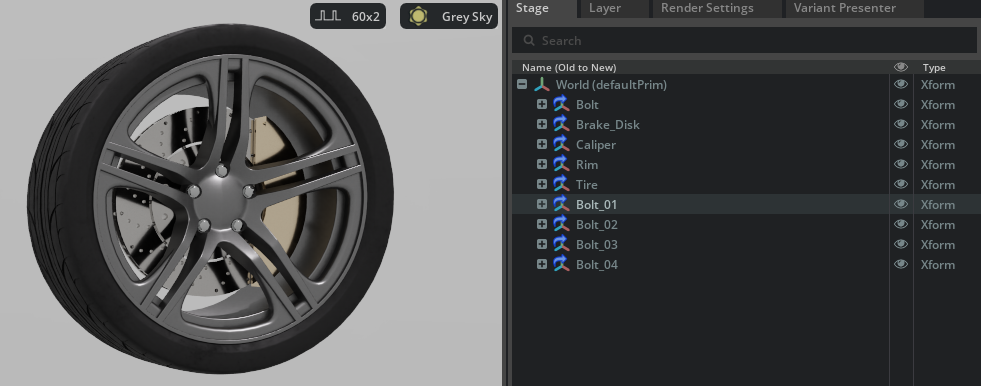Hide the Bolt_04 prim
981x386 pixels.
click(901, 265)
